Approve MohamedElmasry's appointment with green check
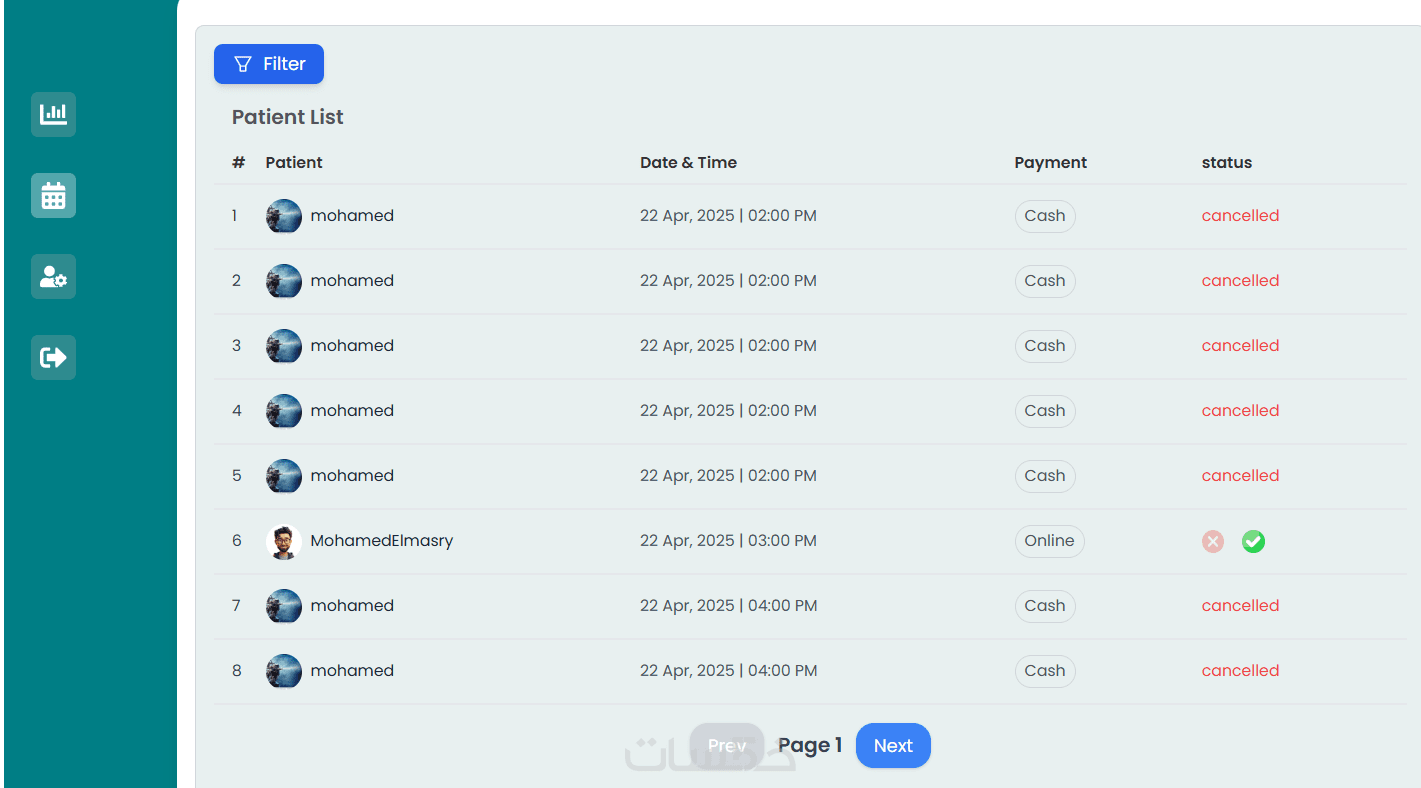This screenshot has height=788, width=1421. point(1253,542)
